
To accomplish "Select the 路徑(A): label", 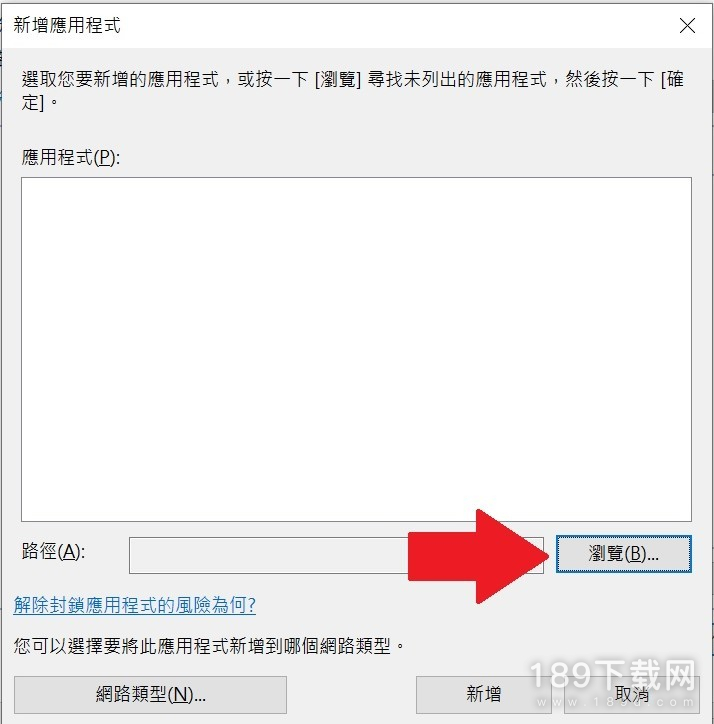I will tap(53, 551).
